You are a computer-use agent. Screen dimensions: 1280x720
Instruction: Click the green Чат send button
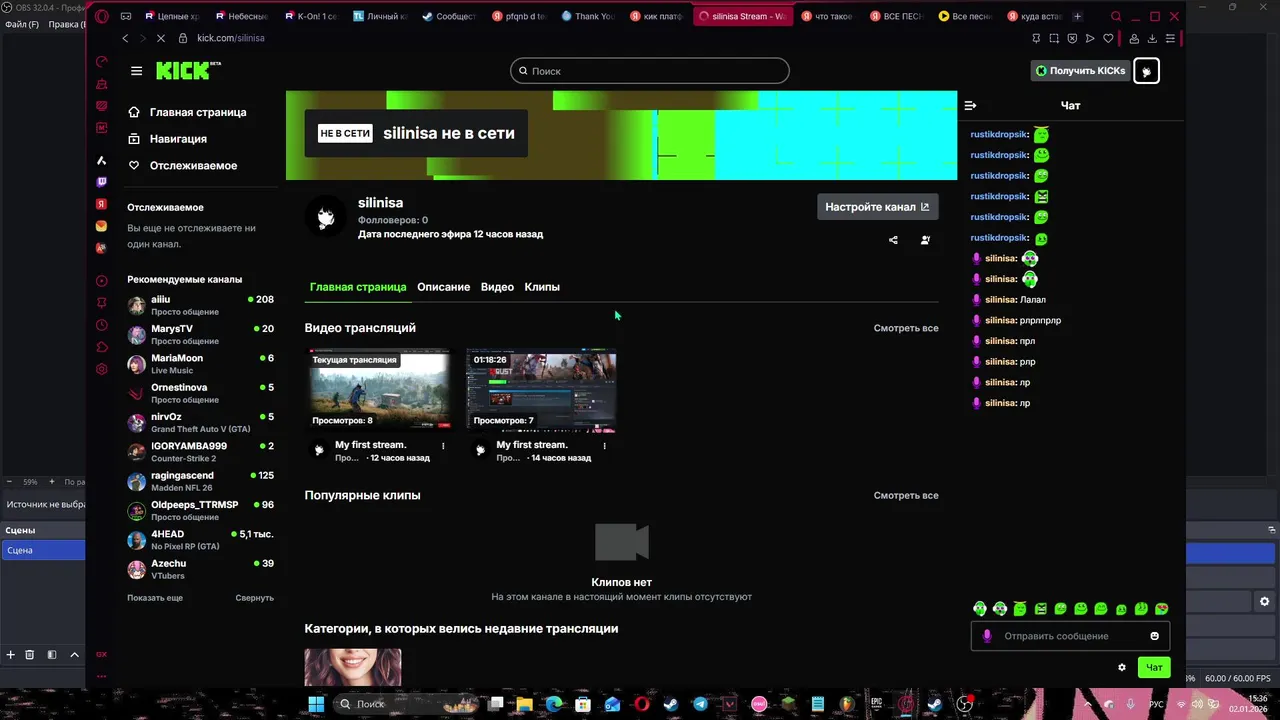coord(1154,667)
